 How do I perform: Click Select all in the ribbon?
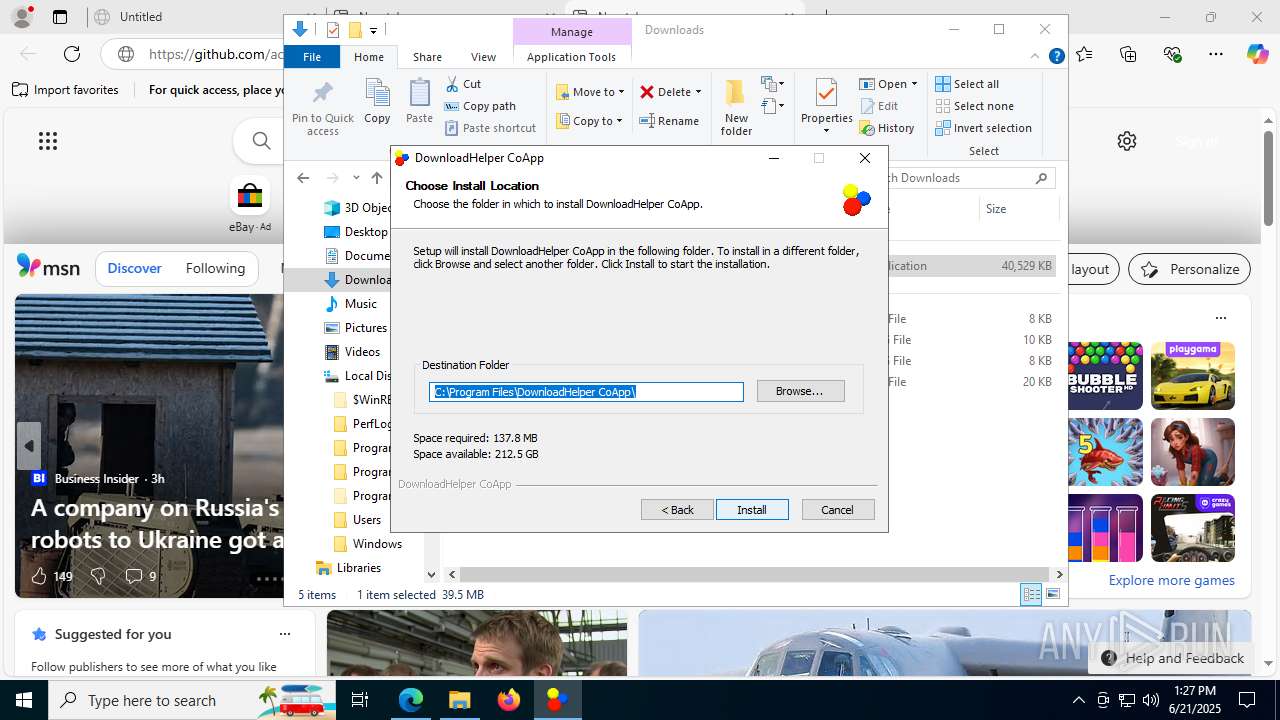[x=967, y=84]
